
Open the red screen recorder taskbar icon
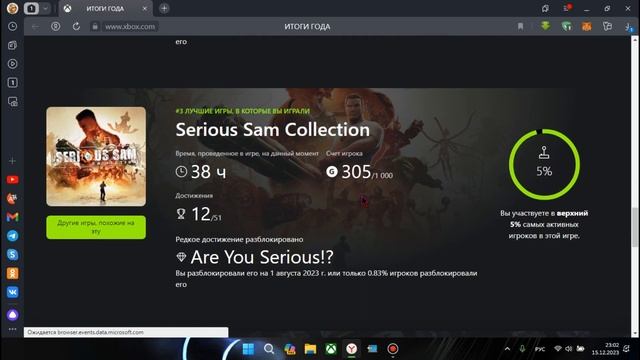pos(393,349)
